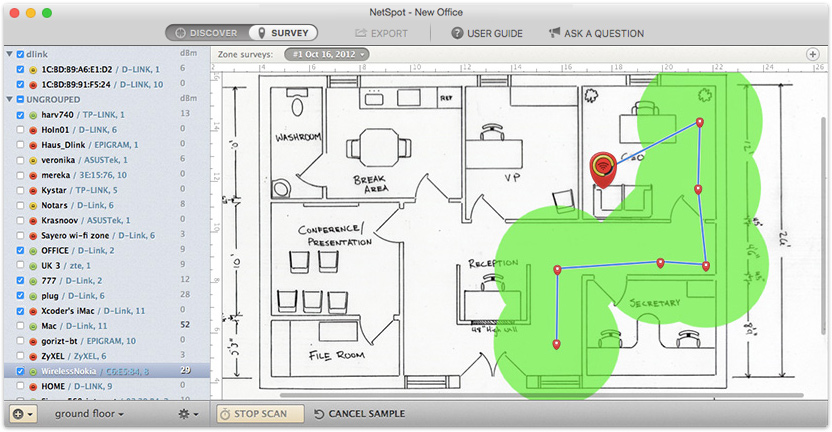Image resolution: width=832 pixels, height=432 pixels.
Task: Click the User Guide question mark icon
Action: 457,33
